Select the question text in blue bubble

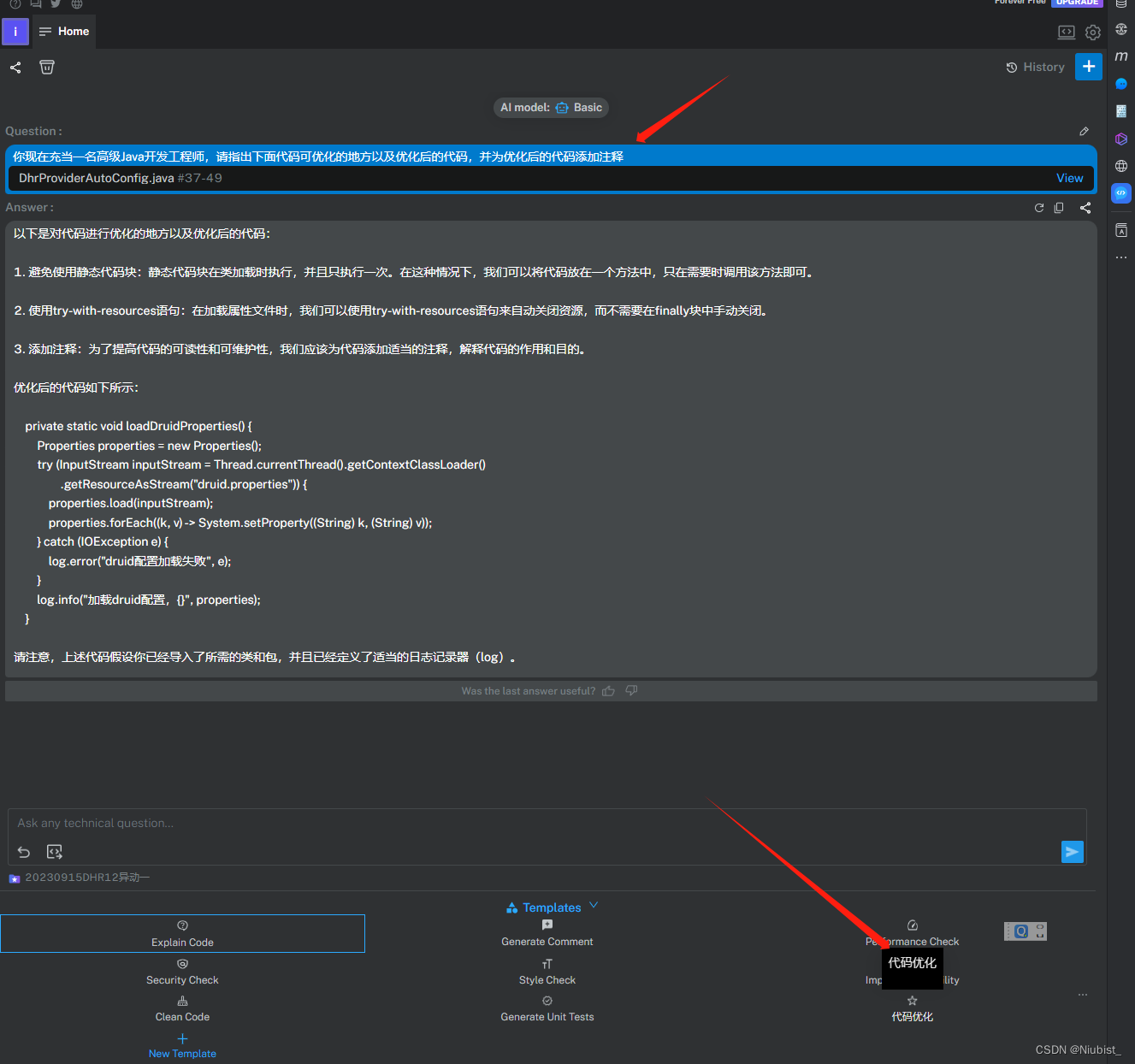[x=318, y=157]
